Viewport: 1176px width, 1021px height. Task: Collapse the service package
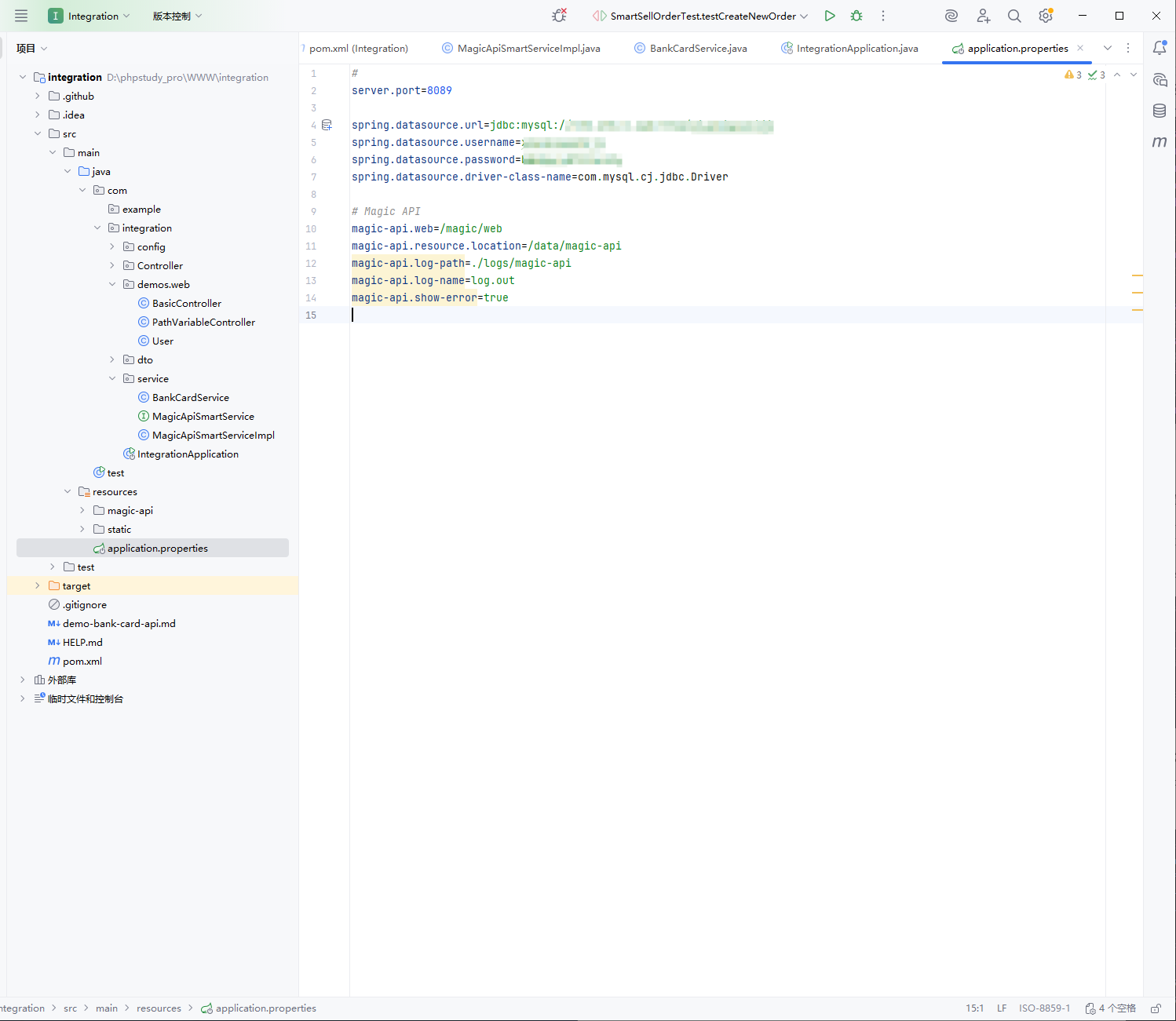tap(112, 378)
